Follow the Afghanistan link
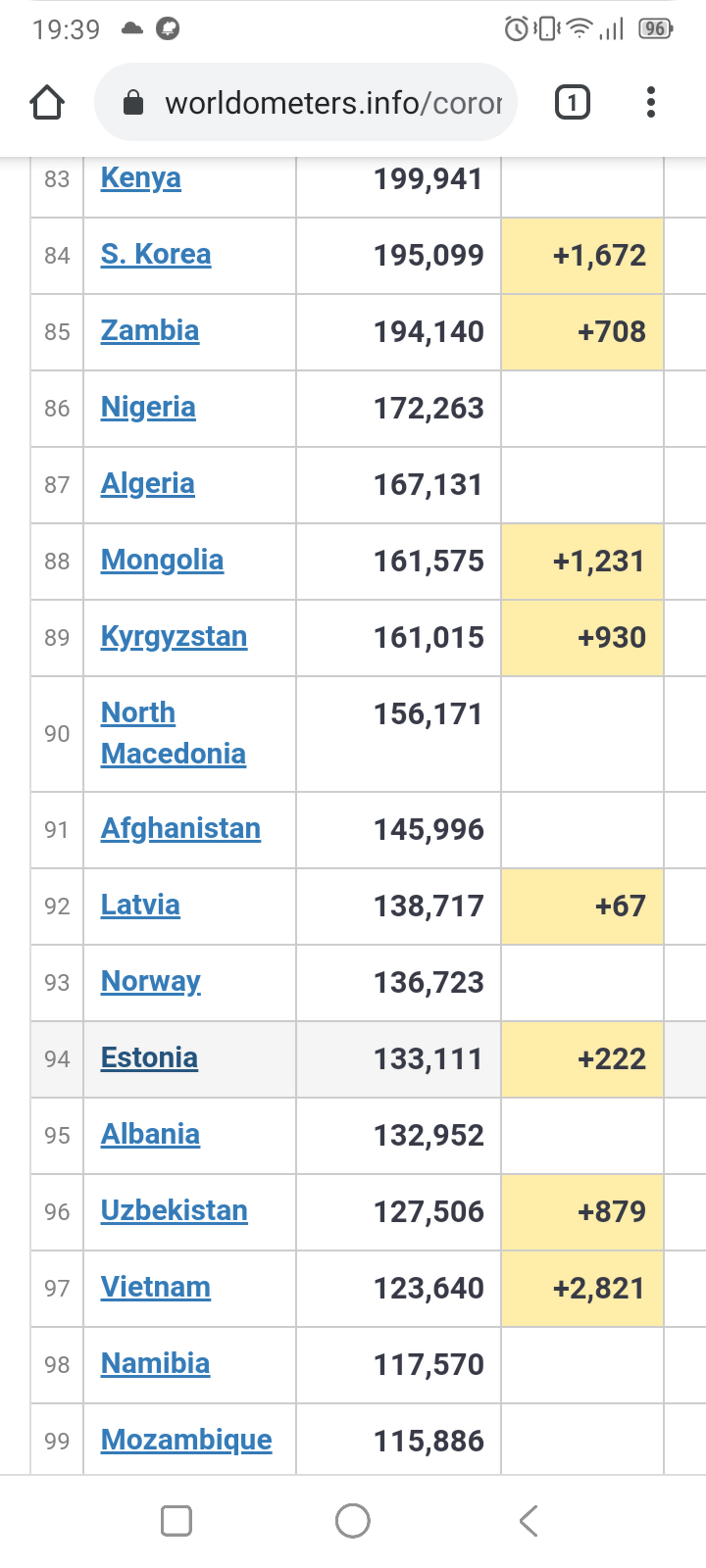 [x=180, y=829]
